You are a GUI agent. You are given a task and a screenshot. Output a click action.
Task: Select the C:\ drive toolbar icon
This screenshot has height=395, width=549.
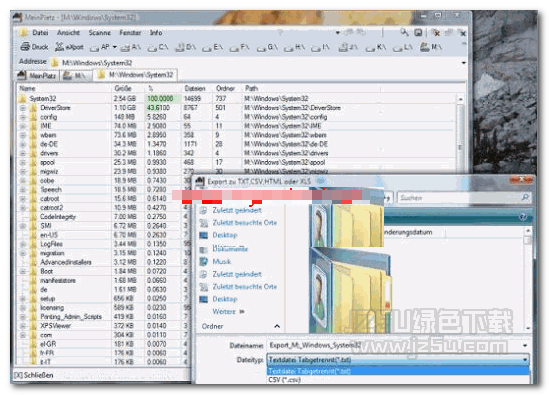tap(158, 47)
